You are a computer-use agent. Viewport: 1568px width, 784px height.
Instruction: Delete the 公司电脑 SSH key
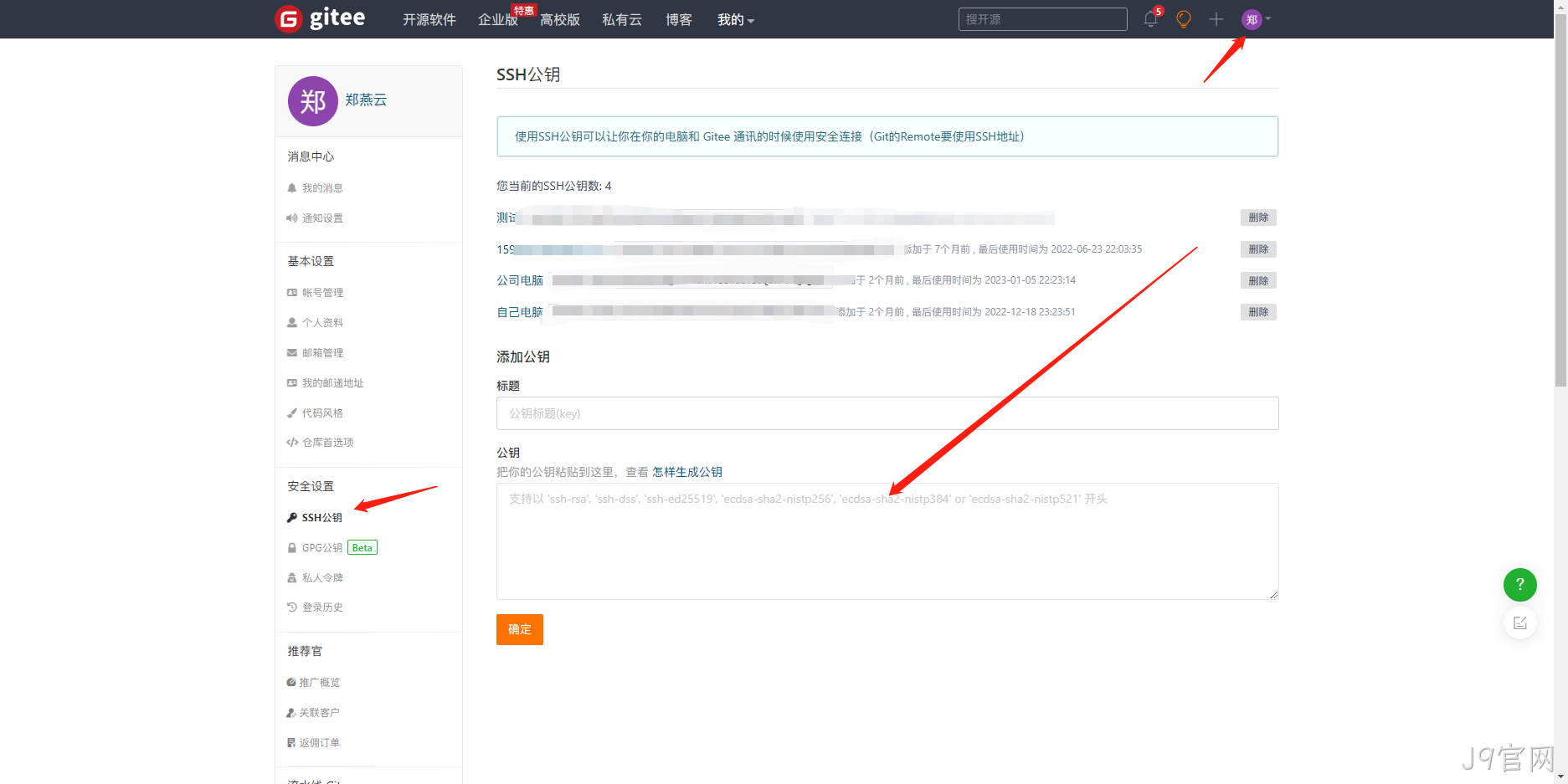1258,280
